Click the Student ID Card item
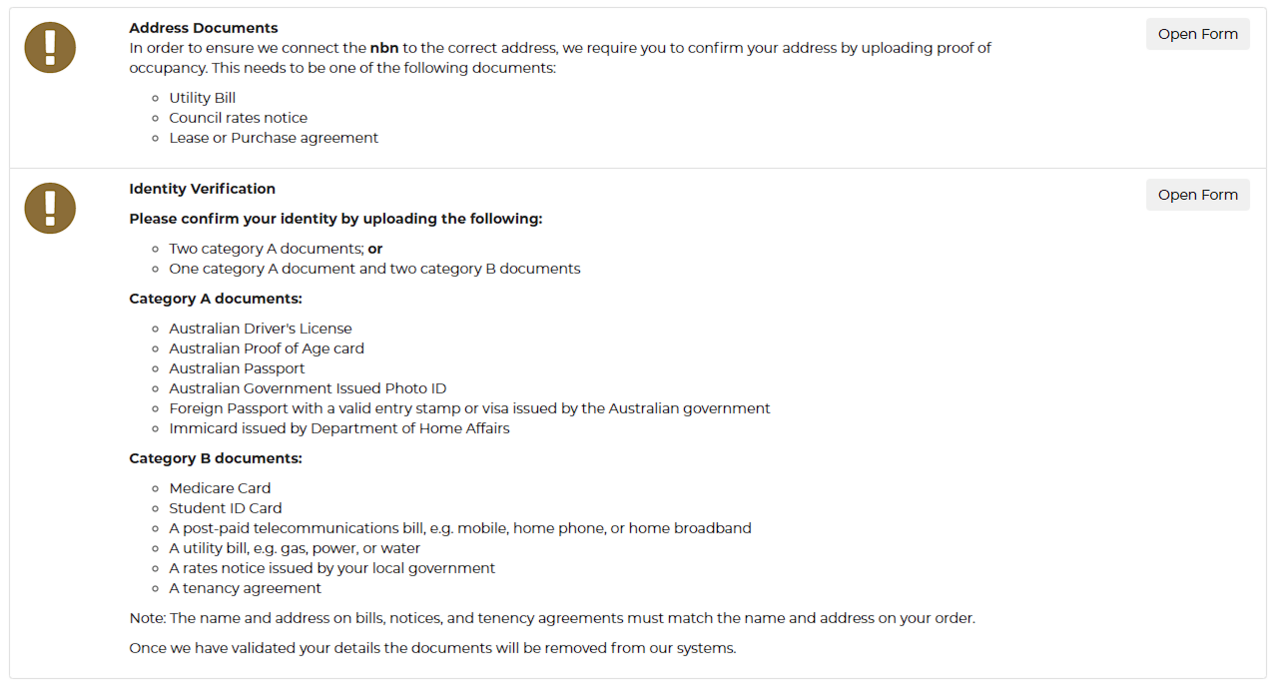This screenshot has height=687, width=1280. click(x=225, y=508)
